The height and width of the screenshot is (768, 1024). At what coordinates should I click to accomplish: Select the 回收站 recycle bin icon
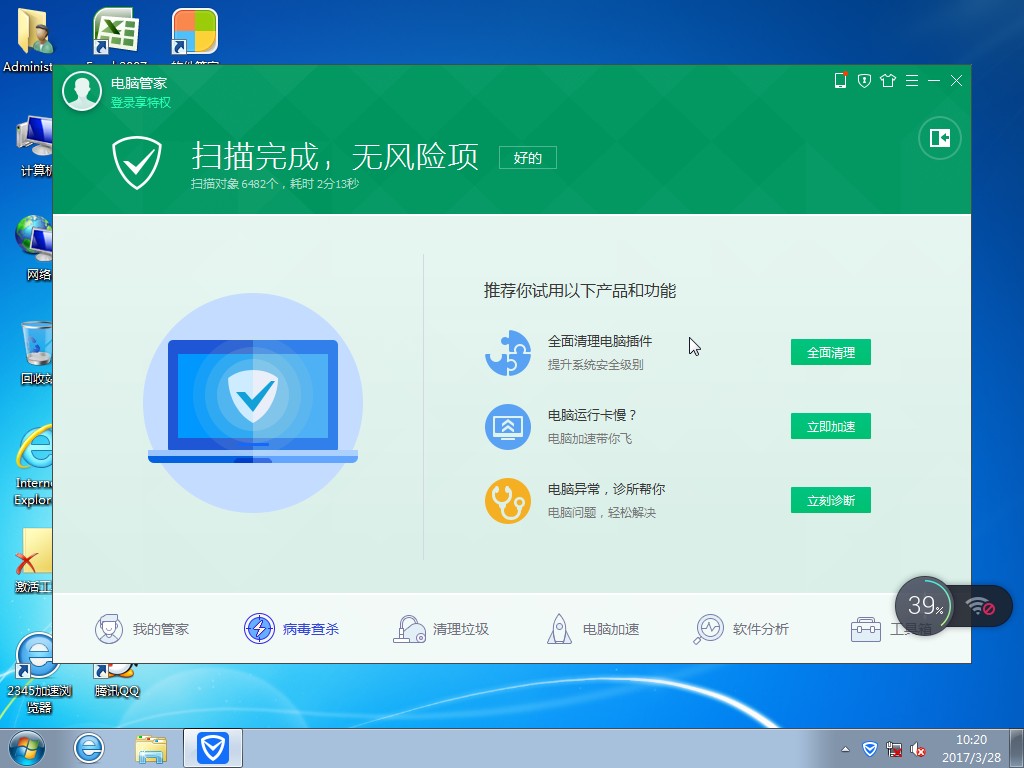tap(36, 351)
